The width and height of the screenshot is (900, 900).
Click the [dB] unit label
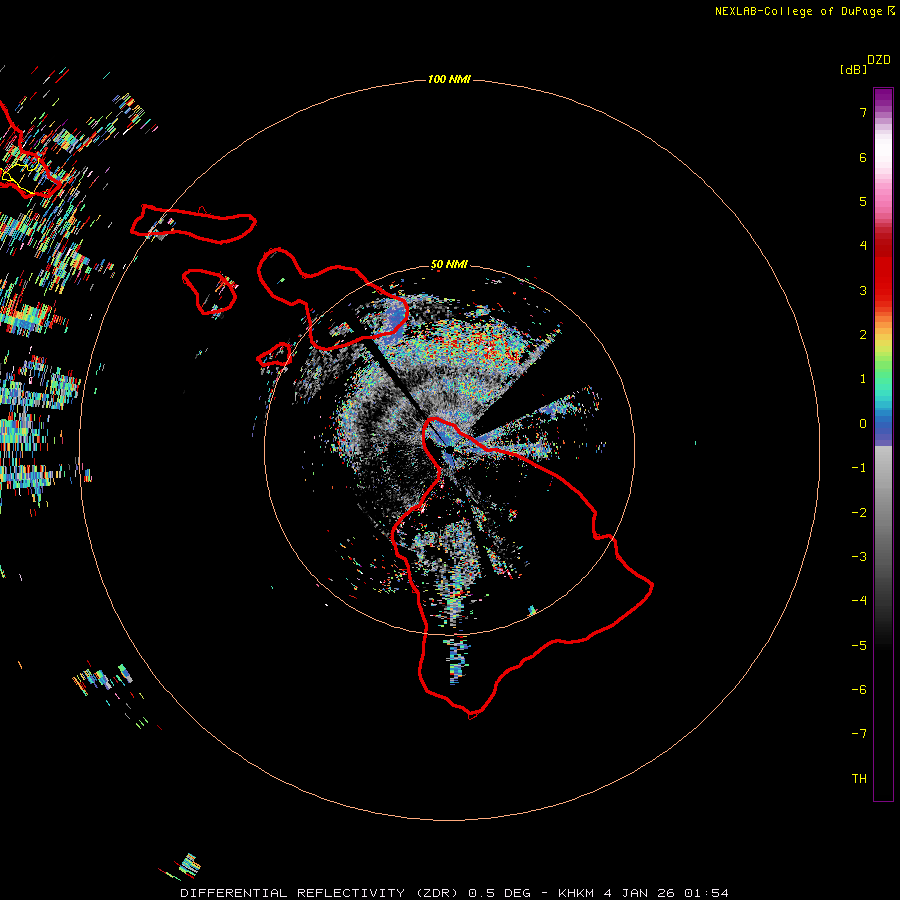coord(853,69)
